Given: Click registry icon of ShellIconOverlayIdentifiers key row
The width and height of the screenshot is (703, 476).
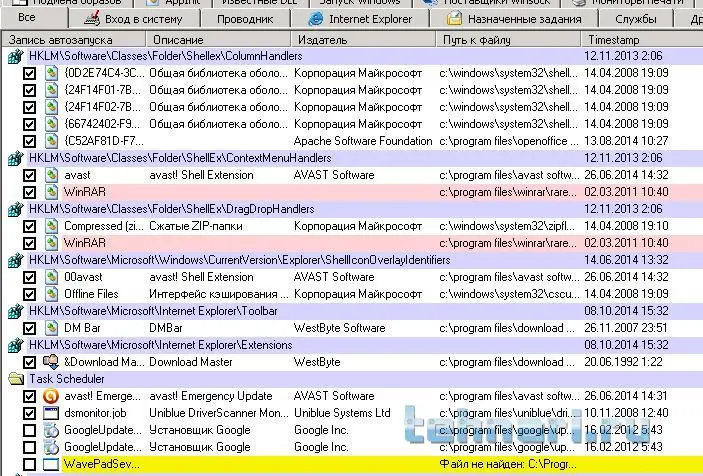Looking at the screenshot, I should 16,260.
